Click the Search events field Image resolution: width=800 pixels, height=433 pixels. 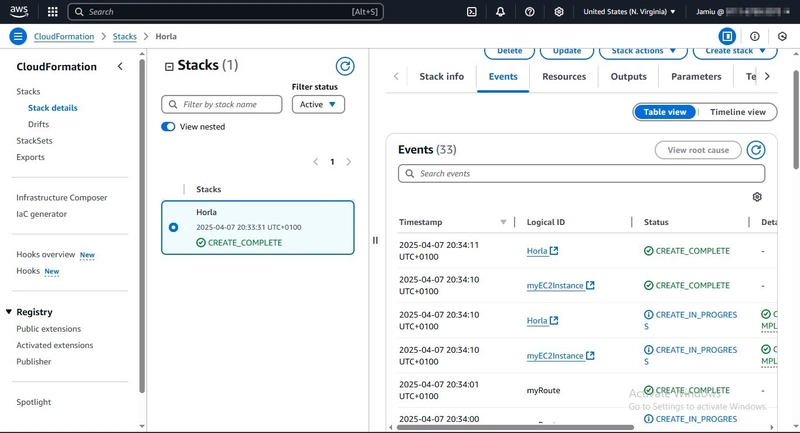(582, 173)
